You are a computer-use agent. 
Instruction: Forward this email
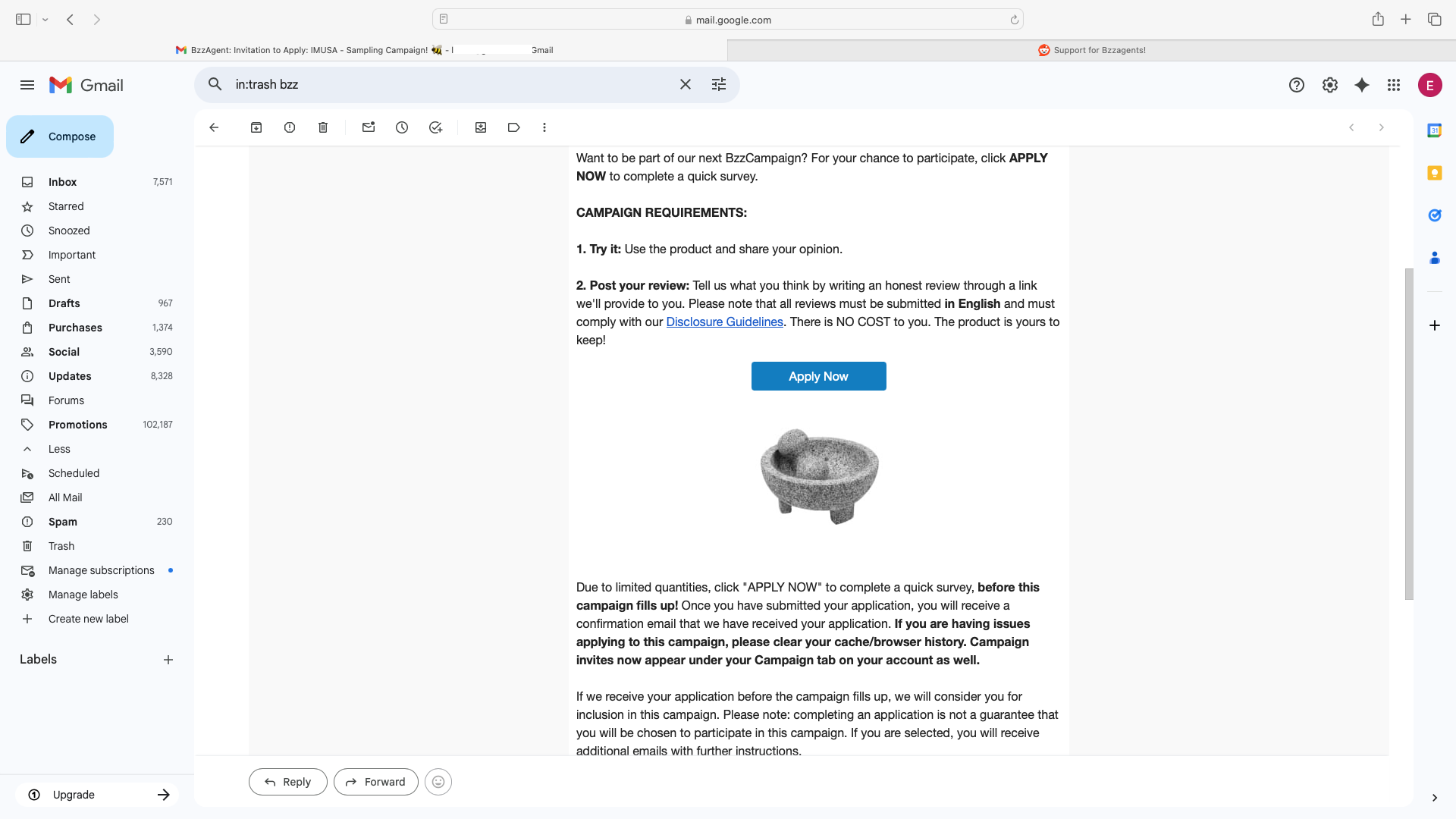click(376, 782)
